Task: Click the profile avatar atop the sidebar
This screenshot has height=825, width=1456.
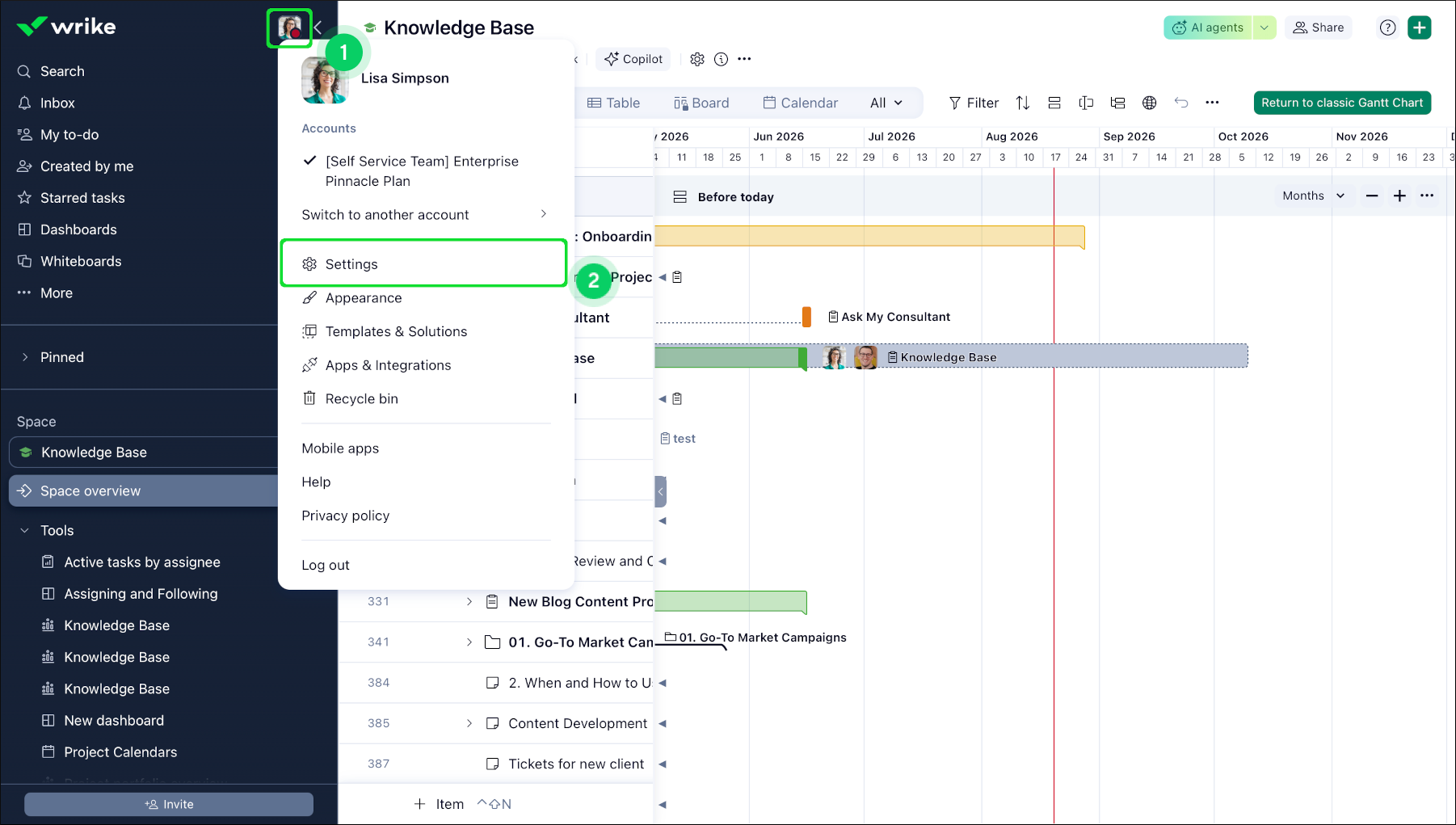Action: click(x=289, y=27)
